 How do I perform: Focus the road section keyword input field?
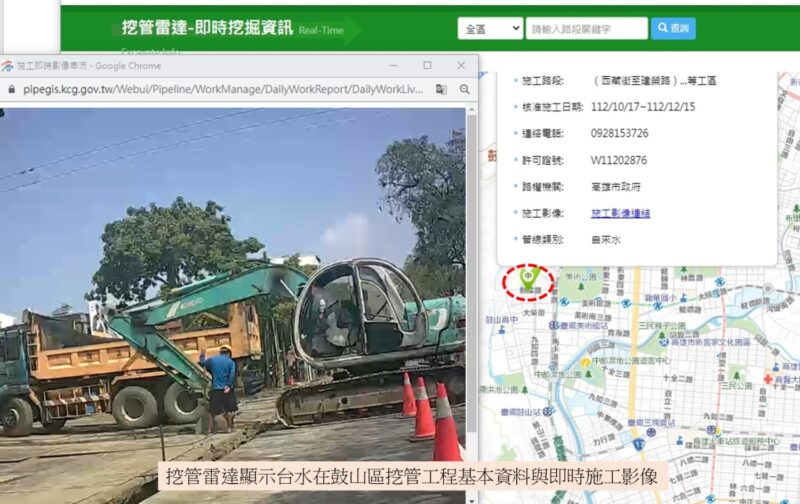pyautogui.click(x=587, y=29)
